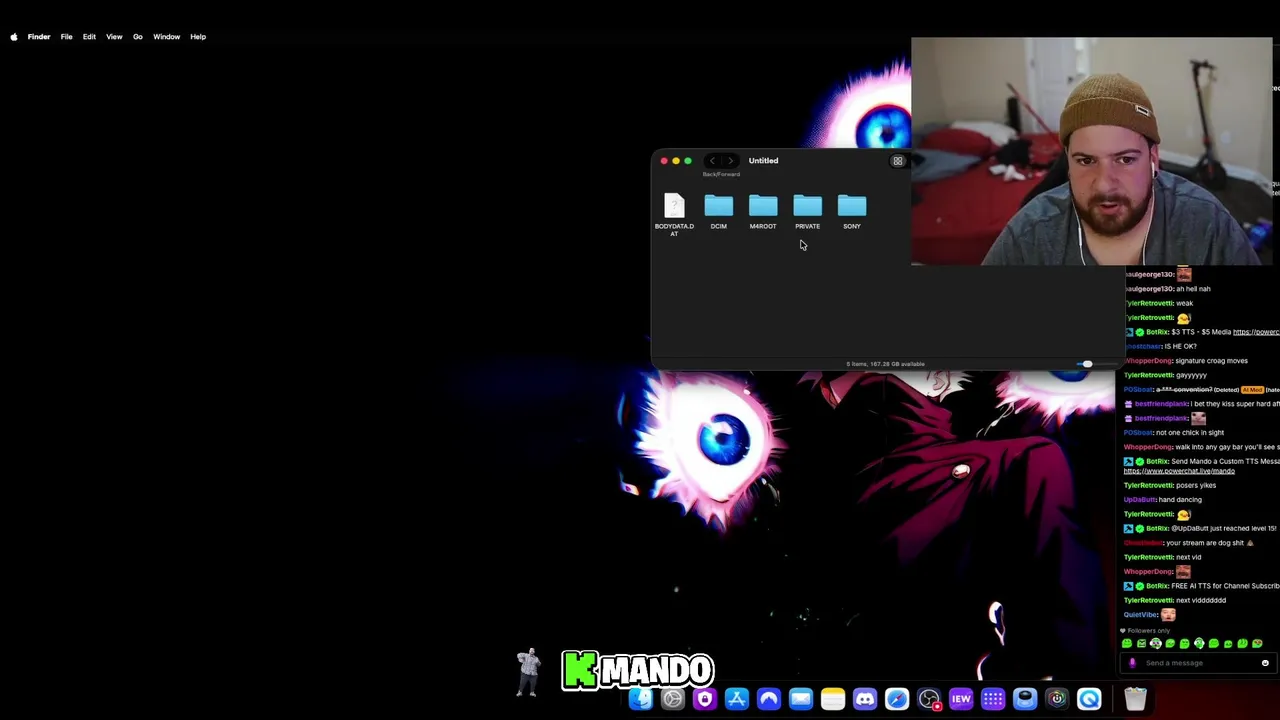Viewport: 1280px width, 720px height.
Task: Open Discord from the dock
Action: coord(865,699)
